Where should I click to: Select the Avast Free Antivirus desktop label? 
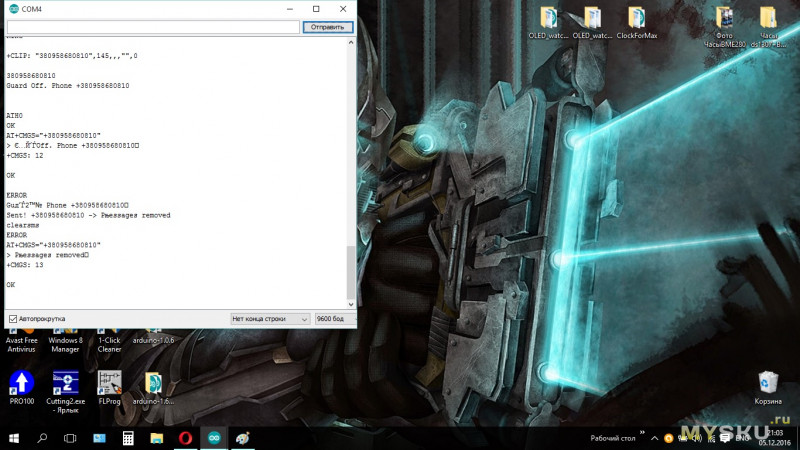21,344
